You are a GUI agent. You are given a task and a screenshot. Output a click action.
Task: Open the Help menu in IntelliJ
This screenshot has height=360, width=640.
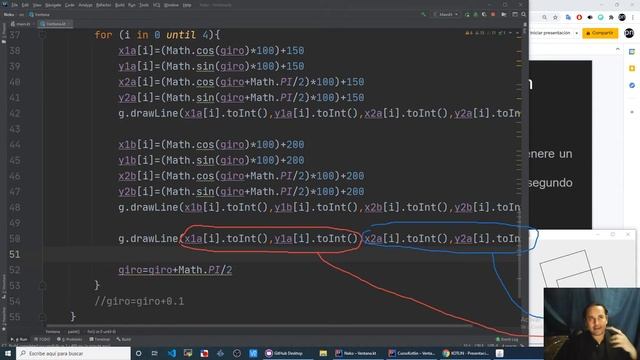coord(187,5)
